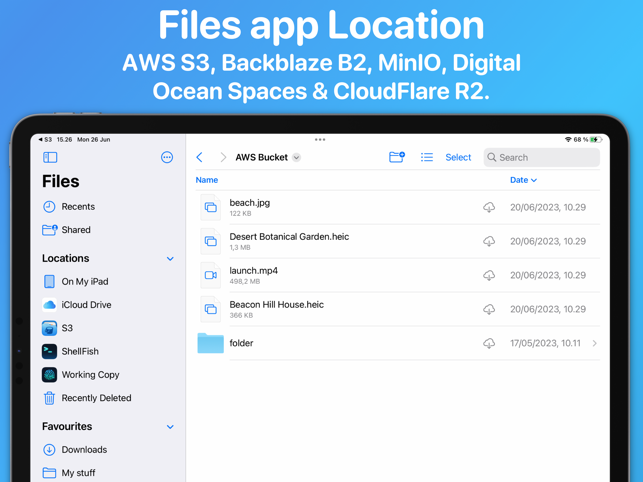The image size is (643, 482).
Task: Click the blue folder thumbnail icon
Action: coord(210,343)
